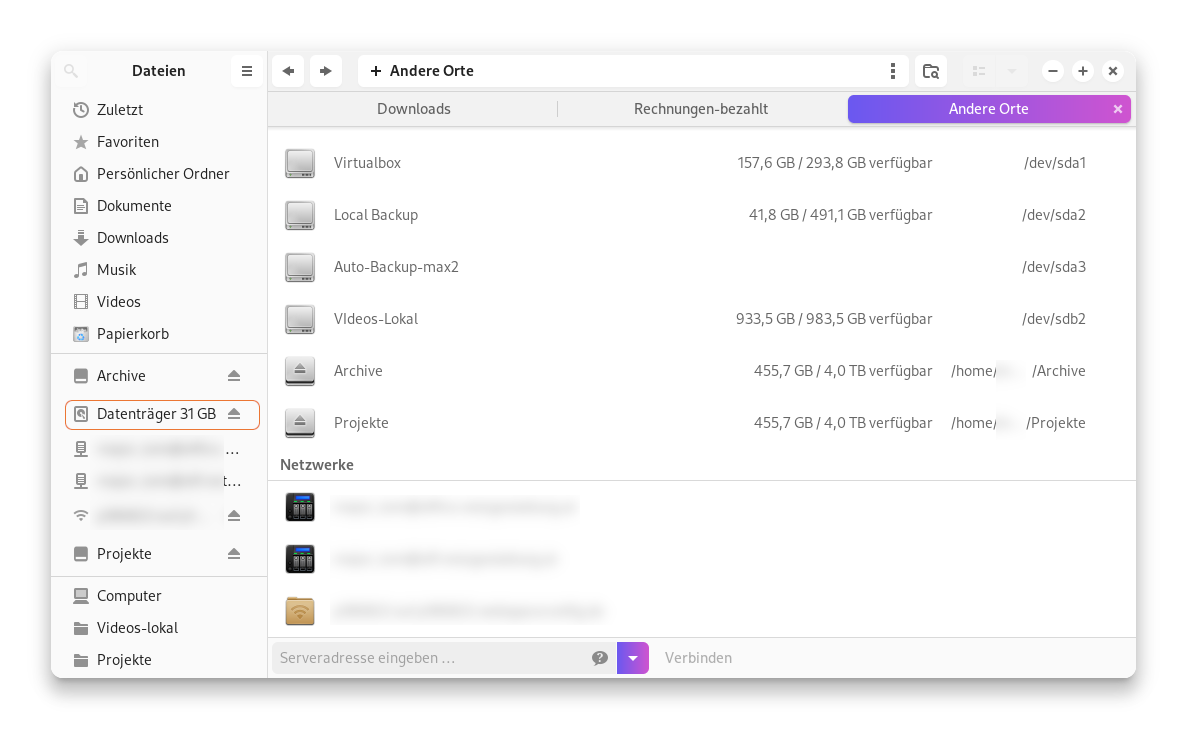This screenshot has width=1187, height=729.
Task: Select the Andere Orte tab
Action: coord(989,109)
